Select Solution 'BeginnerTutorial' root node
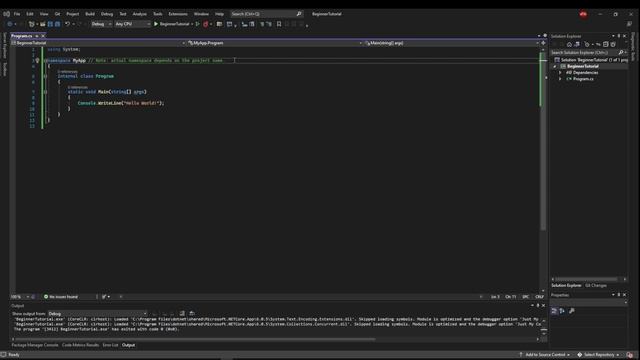The image size is (640, 360). tap(591, 60)
